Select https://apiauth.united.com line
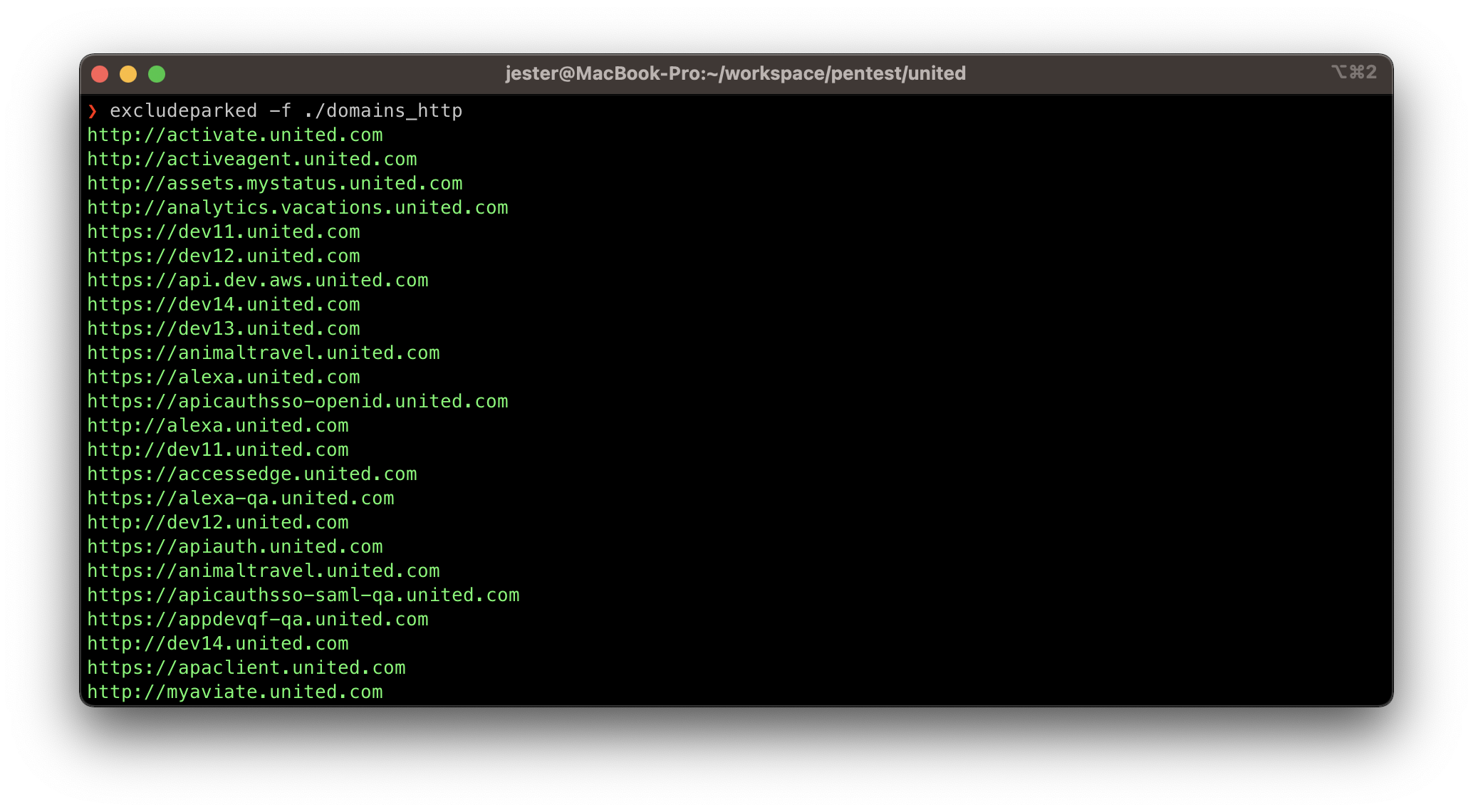 235,547
